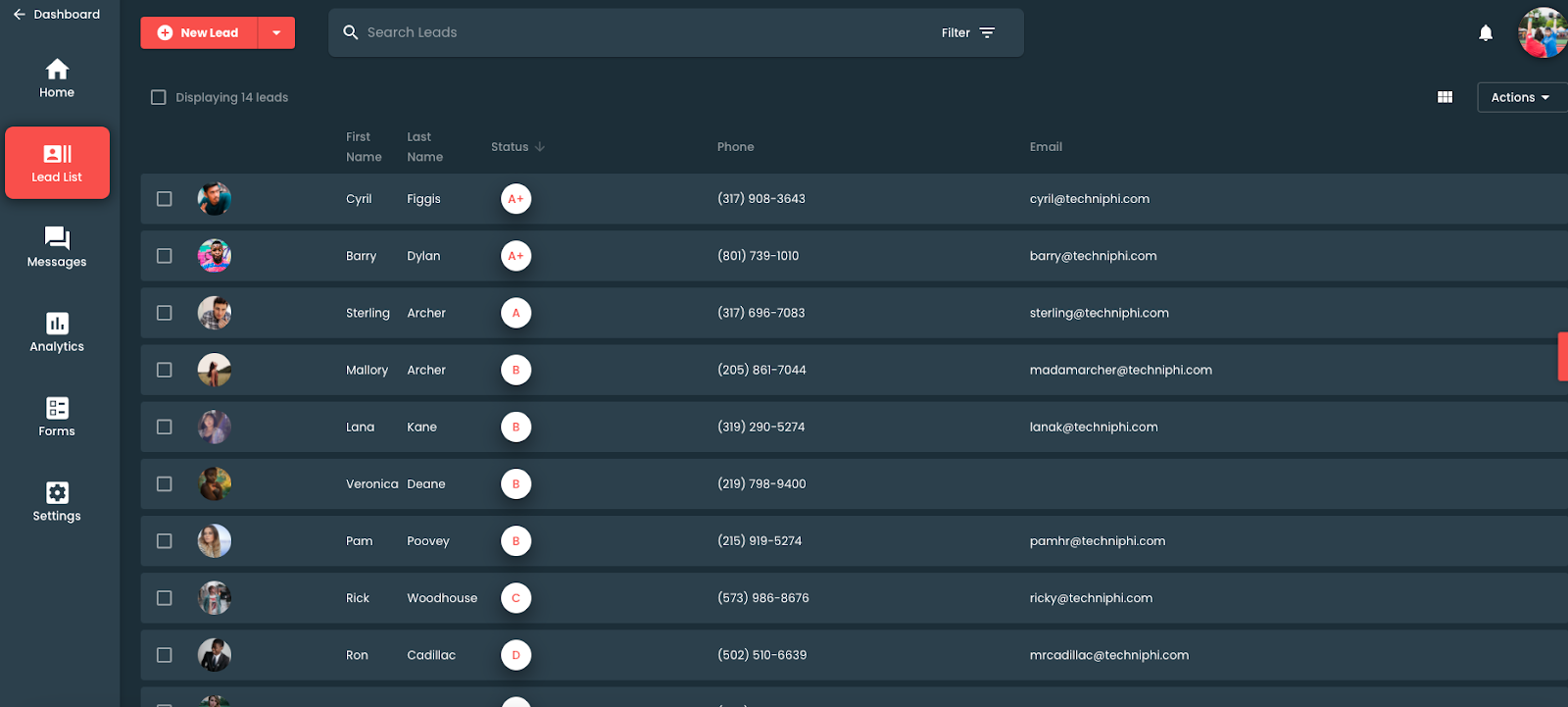The height and width of the screenshot is (707, 1568).
Task: Click Sterling Archer's A status badge
Action: click(x=515, y=313)
